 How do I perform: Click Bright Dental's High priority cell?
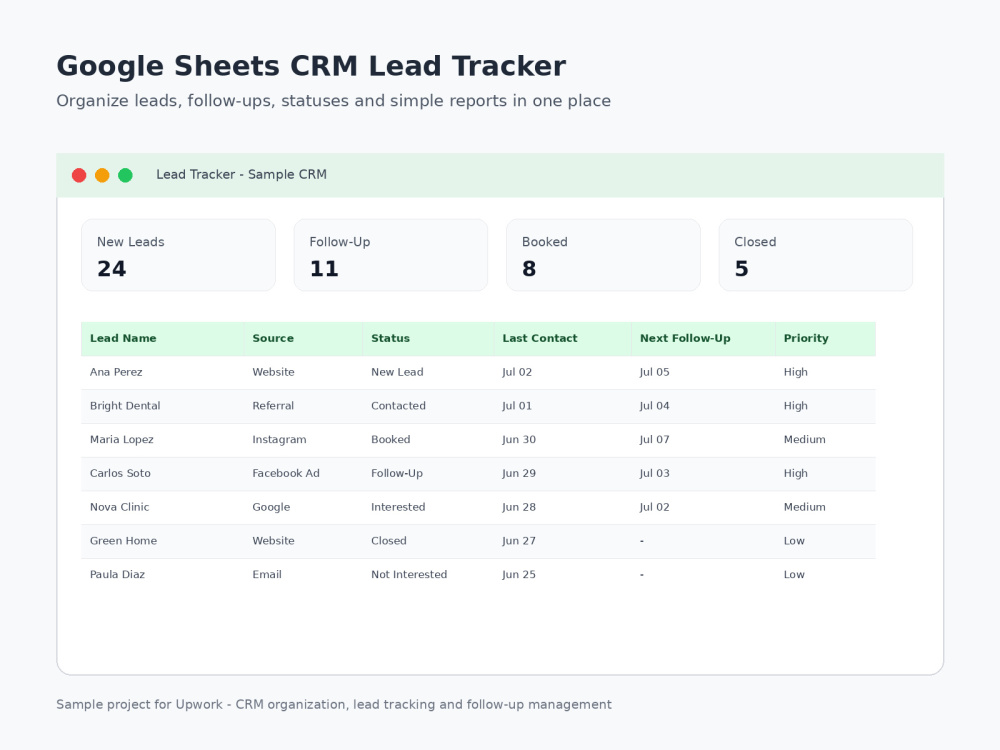point(825,406)
